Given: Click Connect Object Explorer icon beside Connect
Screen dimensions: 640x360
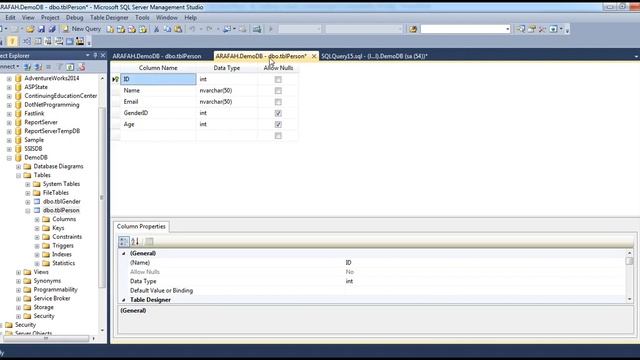Looking at the screenshot, I should pyautogui.click(x=27, y=67).
